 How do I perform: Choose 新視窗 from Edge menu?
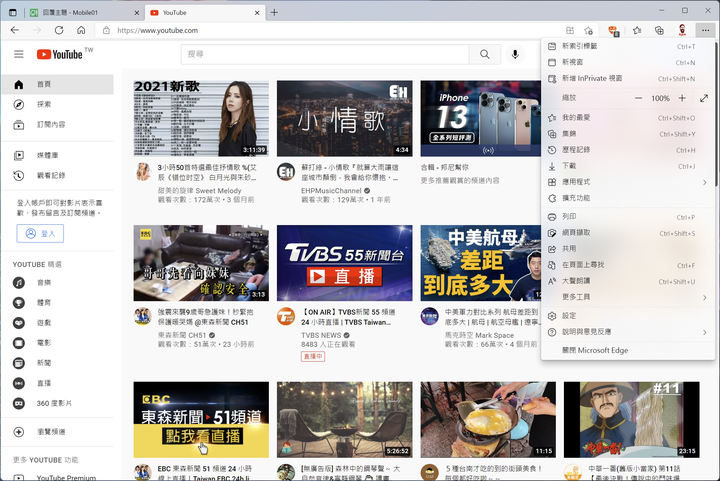[x=628, y=62]
